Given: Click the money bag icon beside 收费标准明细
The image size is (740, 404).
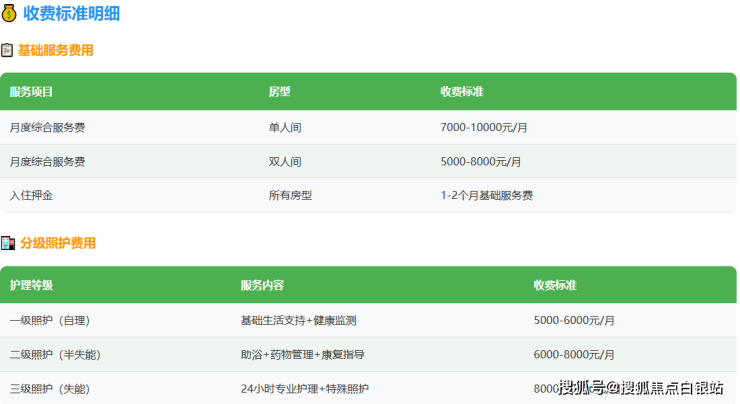Looking at the screenshot, I should 9,14.
